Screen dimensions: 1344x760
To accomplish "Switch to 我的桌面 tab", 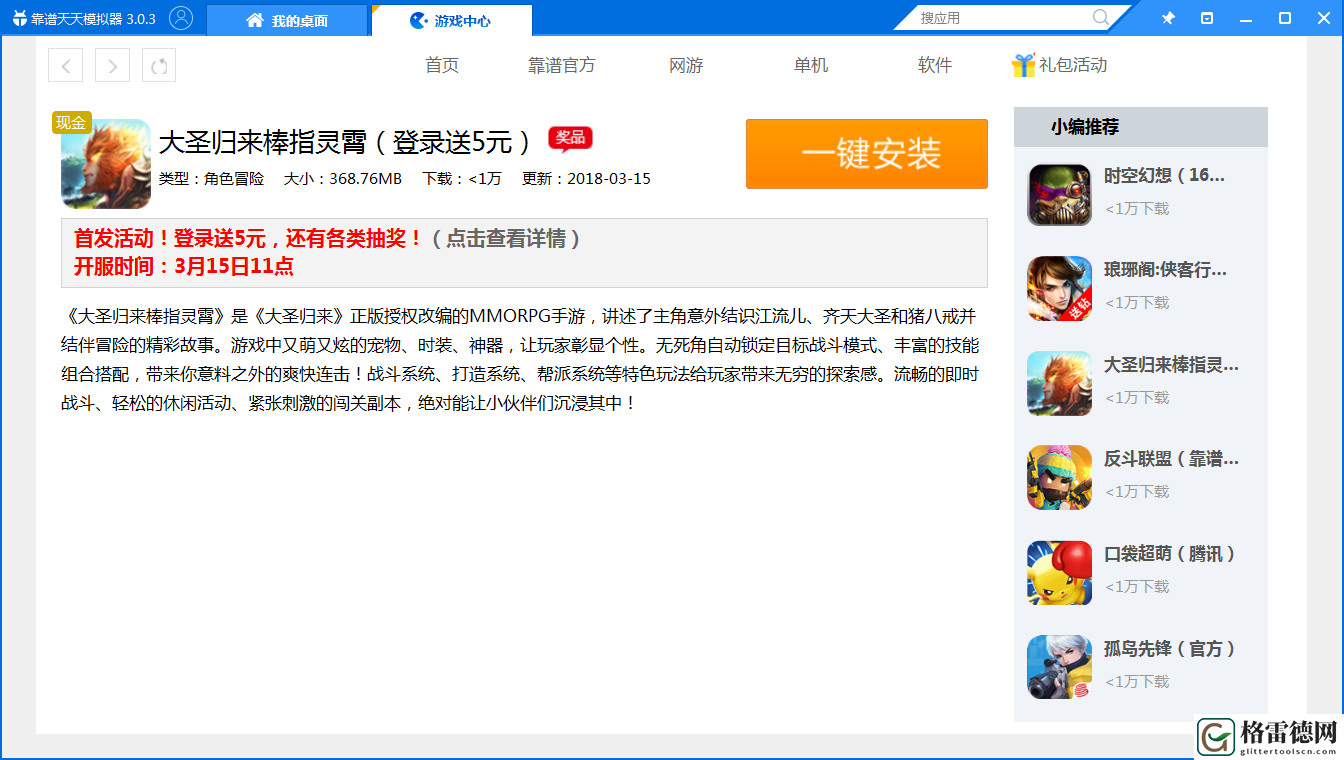I will pos(287,20).
